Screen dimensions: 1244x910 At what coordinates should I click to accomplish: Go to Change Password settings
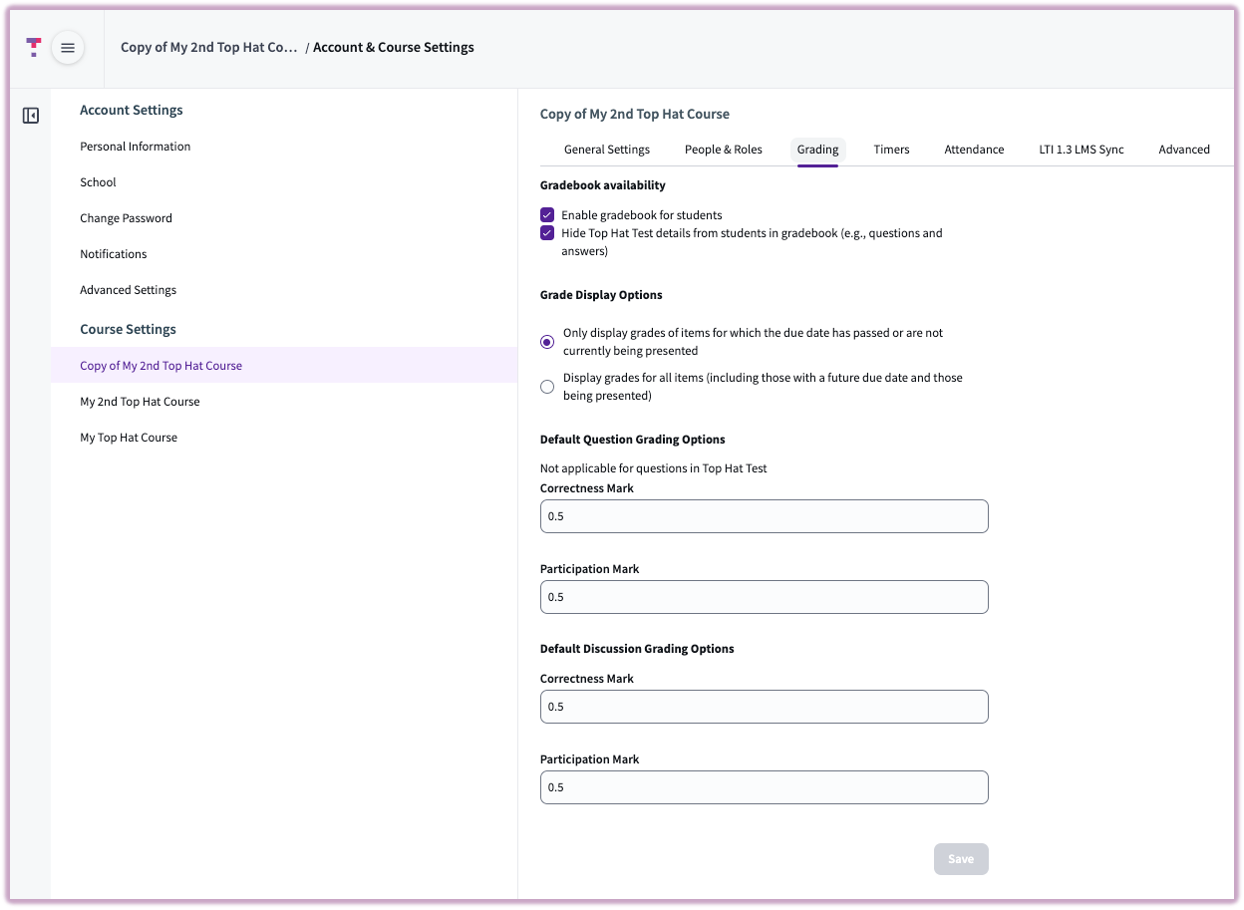coord(126,217)
